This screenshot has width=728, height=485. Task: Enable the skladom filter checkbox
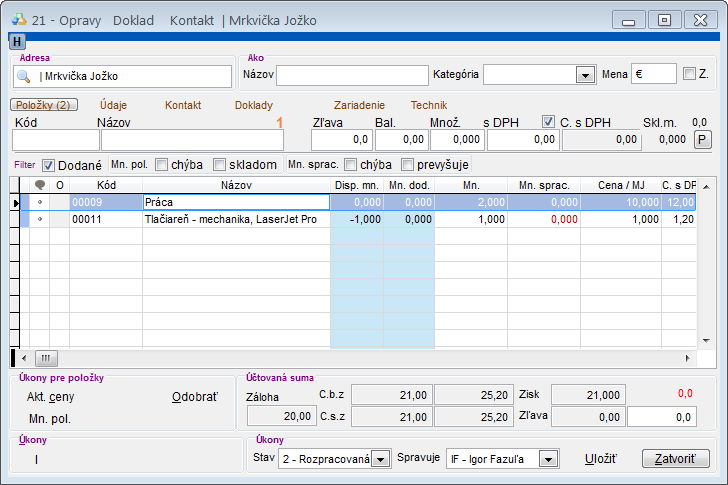pyautogui.click(x=221, y=164)
